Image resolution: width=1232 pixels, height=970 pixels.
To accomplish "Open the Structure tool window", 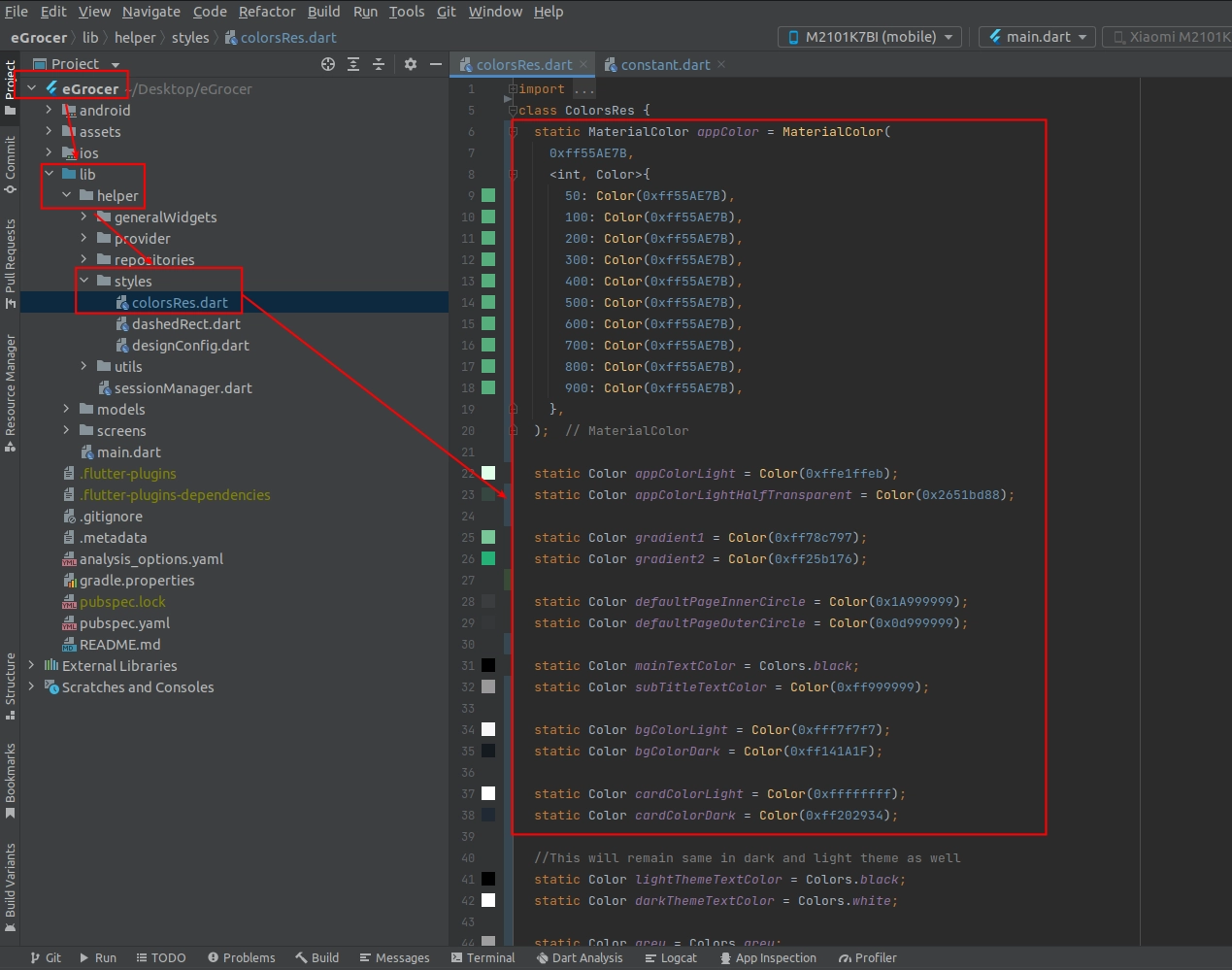I will [10, 686].
